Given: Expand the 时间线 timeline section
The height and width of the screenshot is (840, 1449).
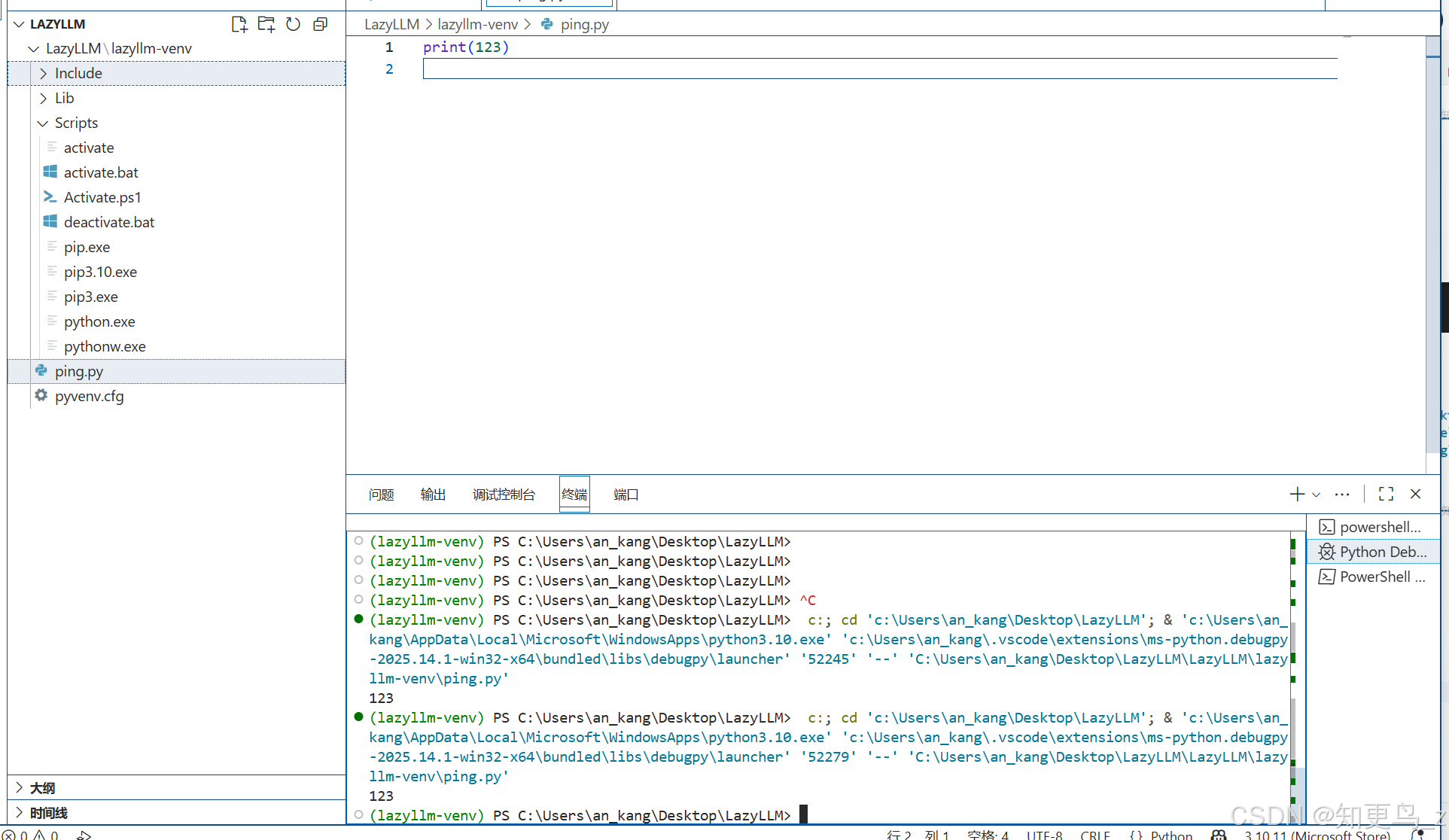Looking at the screenshot, I should (48, 812).
